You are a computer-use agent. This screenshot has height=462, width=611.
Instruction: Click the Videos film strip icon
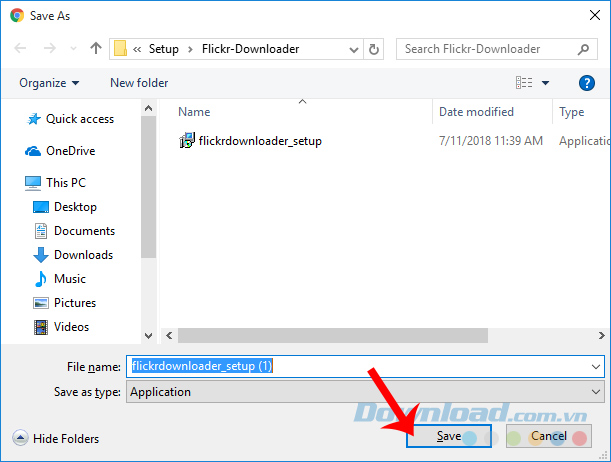click(41, 327)
